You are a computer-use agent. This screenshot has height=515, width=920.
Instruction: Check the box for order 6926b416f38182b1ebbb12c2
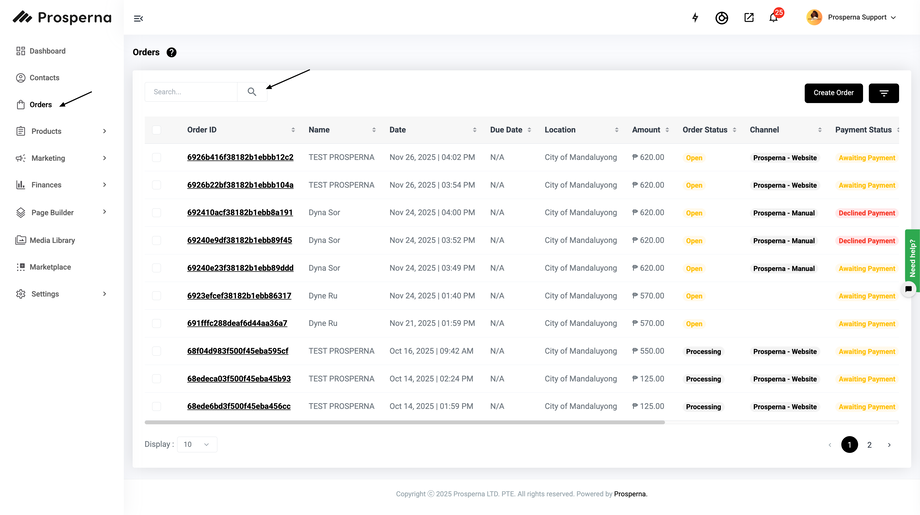(156, 158)
